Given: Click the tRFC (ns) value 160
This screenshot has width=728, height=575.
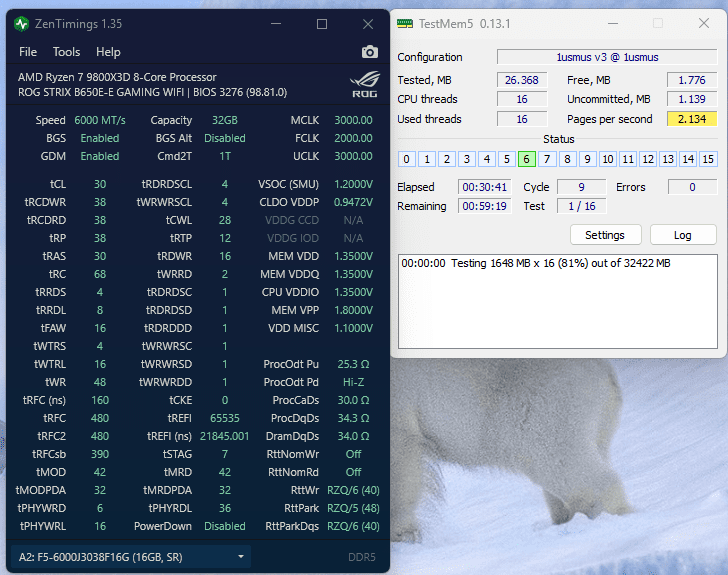Looking at the screenshot, I should (100, 400).
